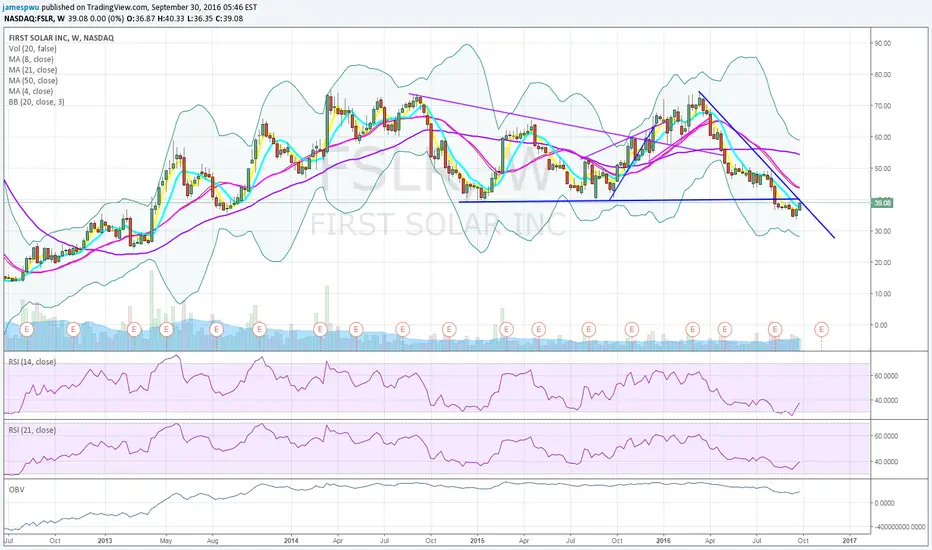
Task: Select the MA (21, close) indicator label
Action: [x=33, y=70]
